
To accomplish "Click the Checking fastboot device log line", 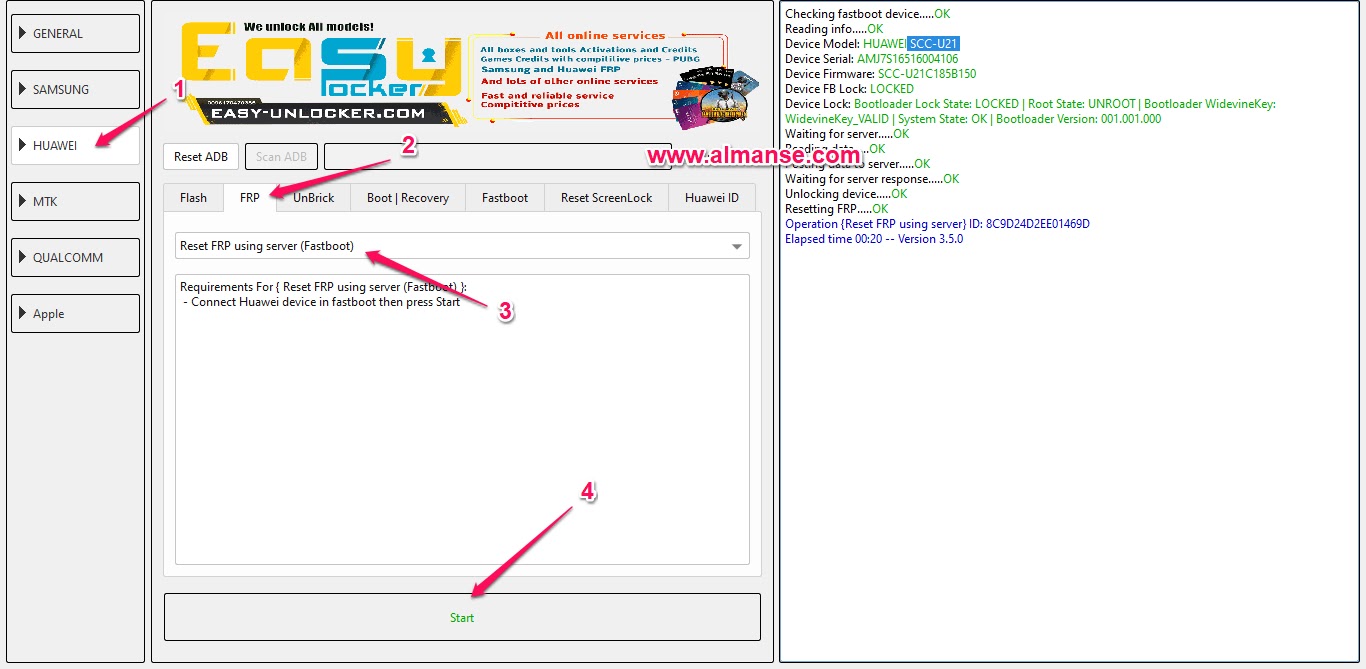I will pyautogui.click(x=867, y=14).
